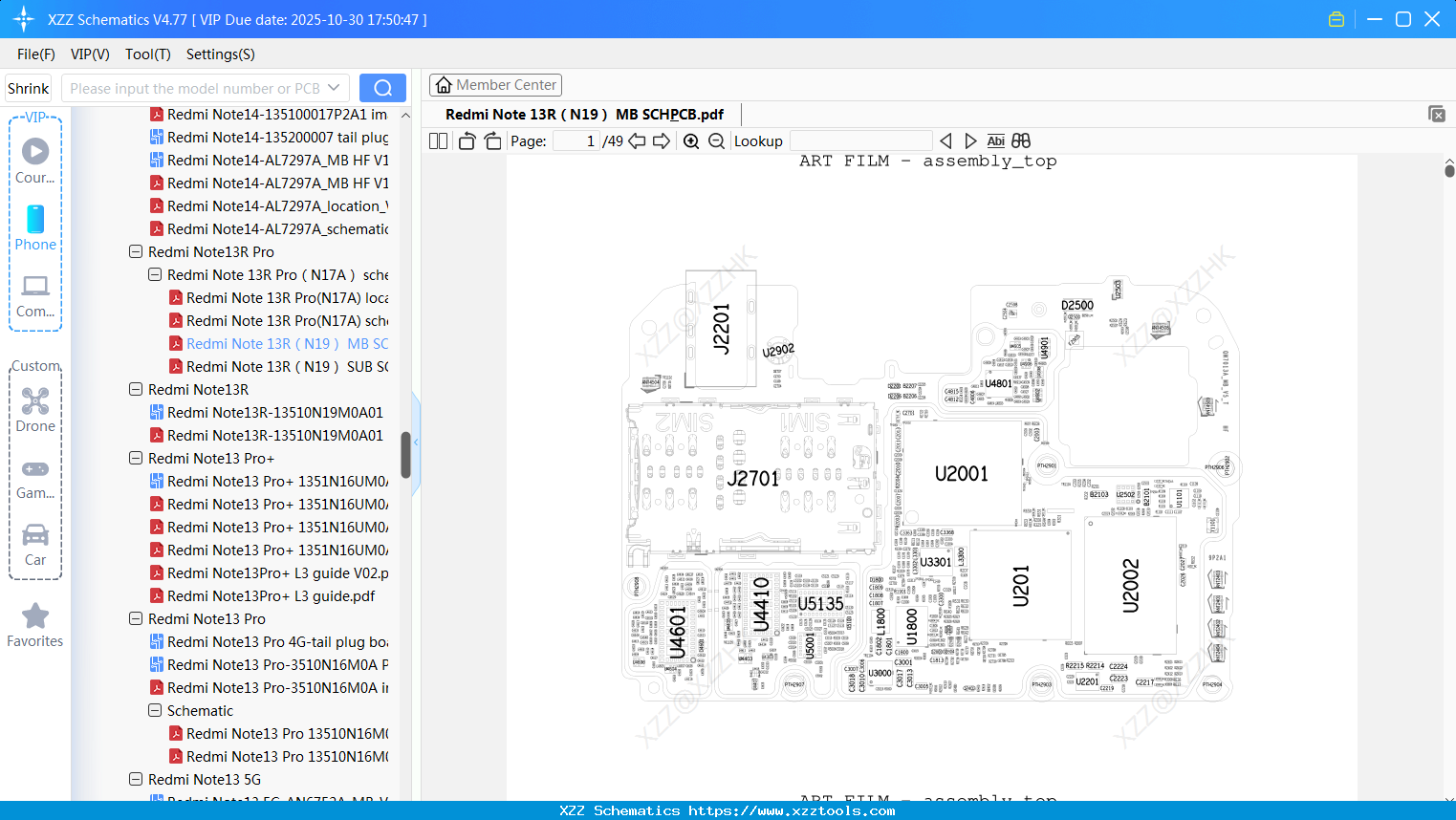Collapse the Schematic tree node
The width and height of the screenshot is (1456, 820).
[x=154, y=710]
